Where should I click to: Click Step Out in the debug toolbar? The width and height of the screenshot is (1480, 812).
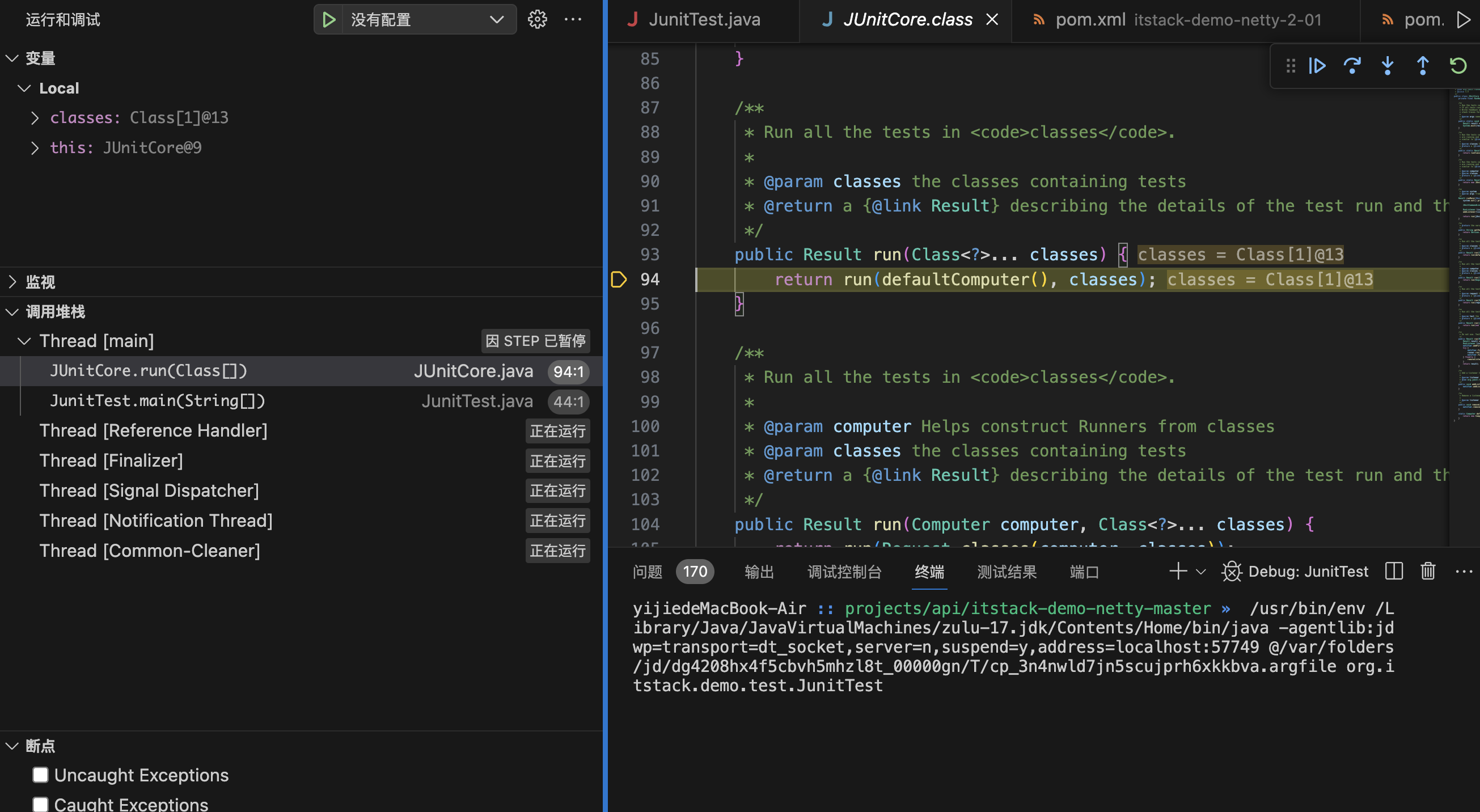click(x=1423, y=66)
